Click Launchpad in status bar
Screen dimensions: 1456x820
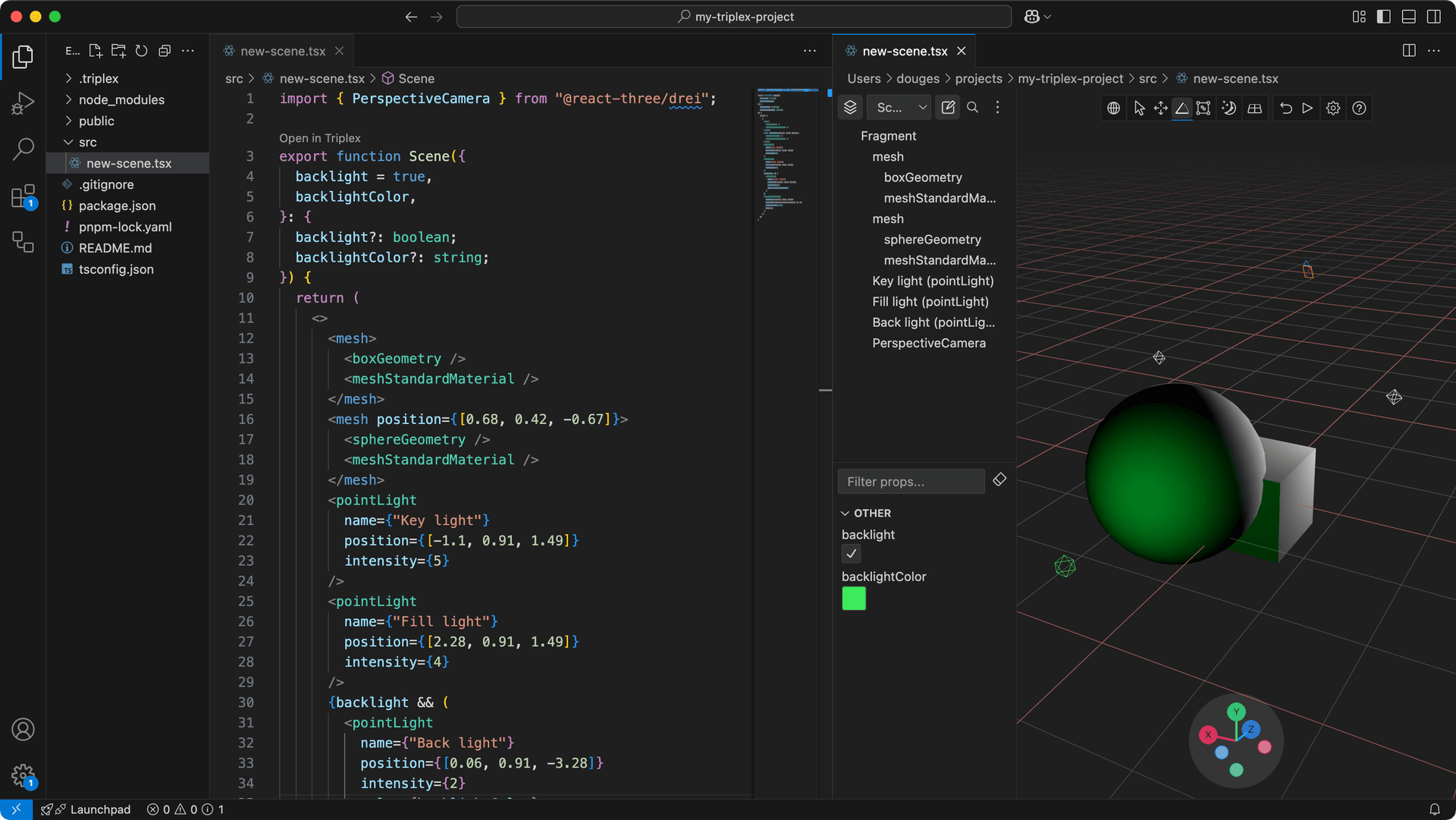coord(99,809)
